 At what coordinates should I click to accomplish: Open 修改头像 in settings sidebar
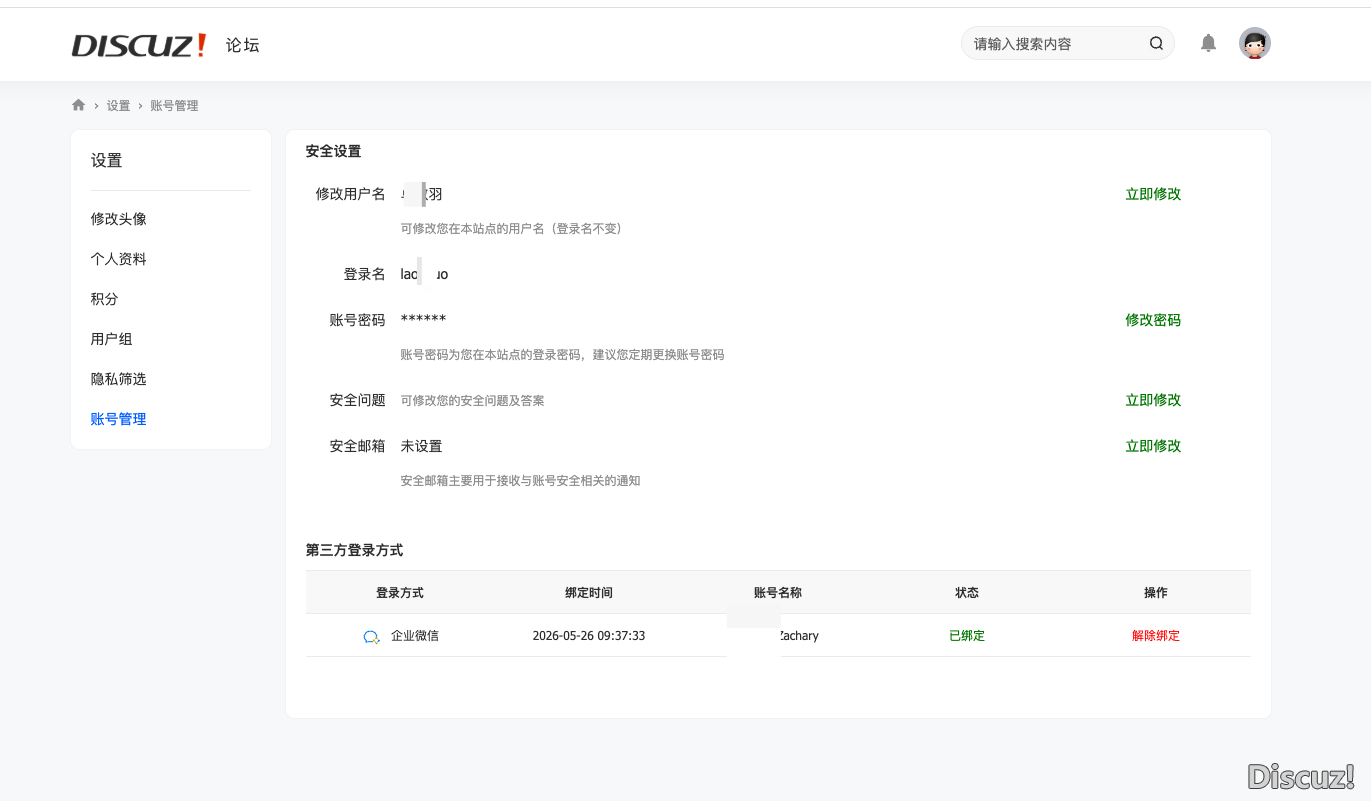coord(119,219)
